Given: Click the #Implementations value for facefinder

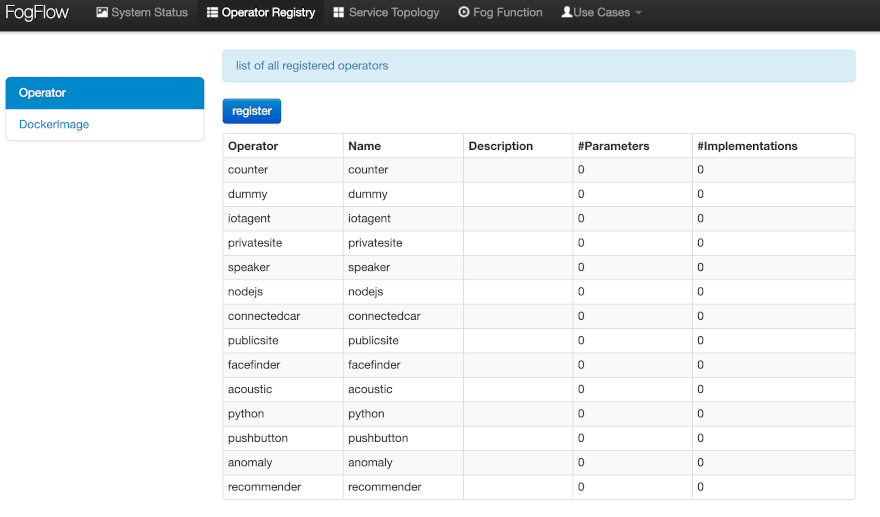Looking at the screenshot, I should coord(700,365).
